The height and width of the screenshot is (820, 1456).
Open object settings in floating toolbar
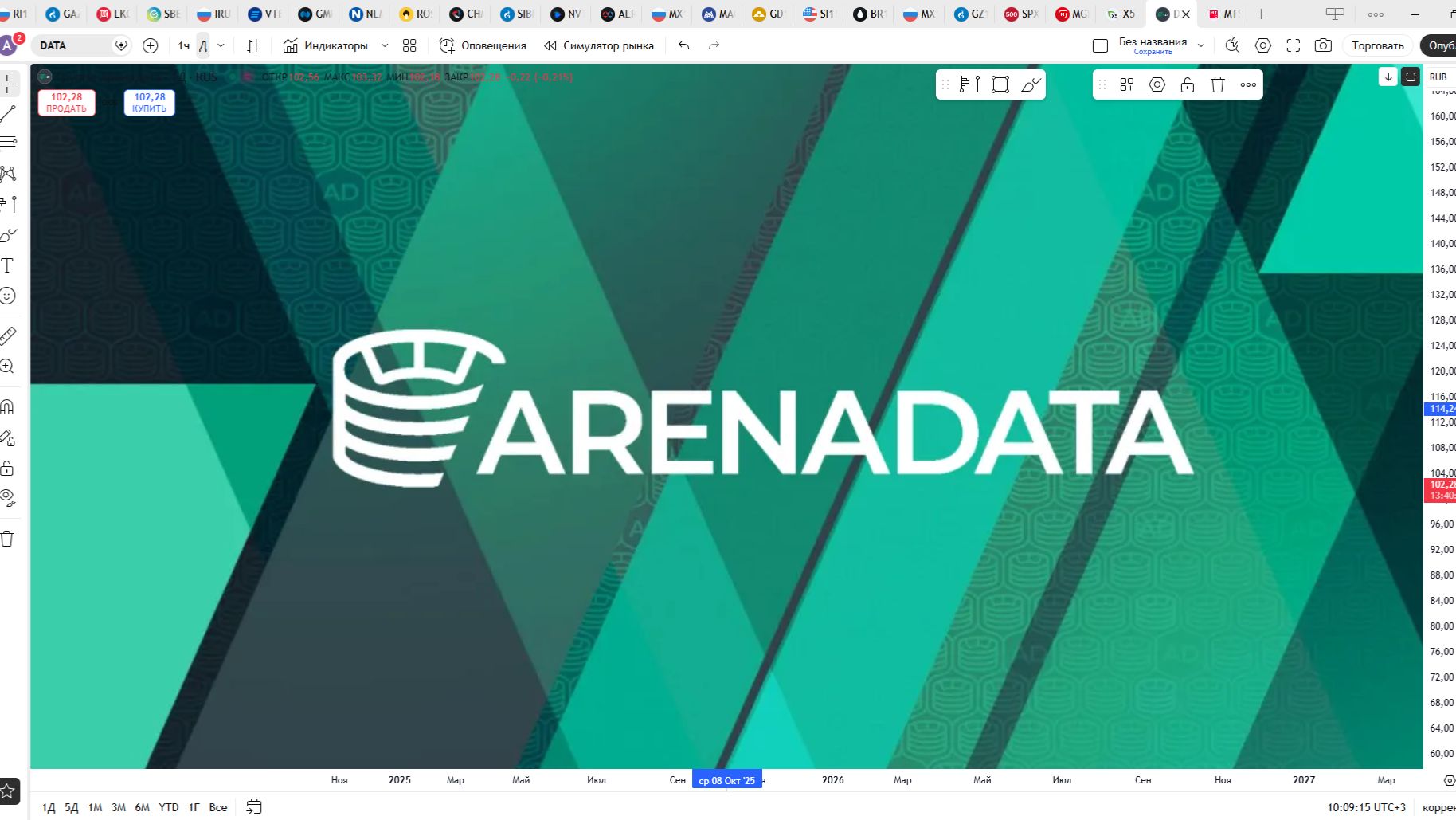click(1157, 84)
